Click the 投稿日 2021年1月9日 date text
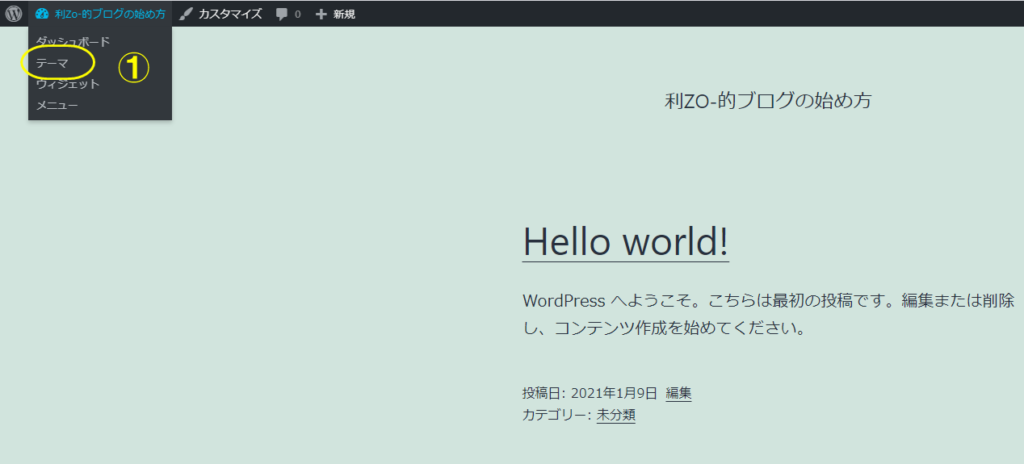Image resolution: width=1024 pixels, height=464 pixels. (x=589, y=393)
